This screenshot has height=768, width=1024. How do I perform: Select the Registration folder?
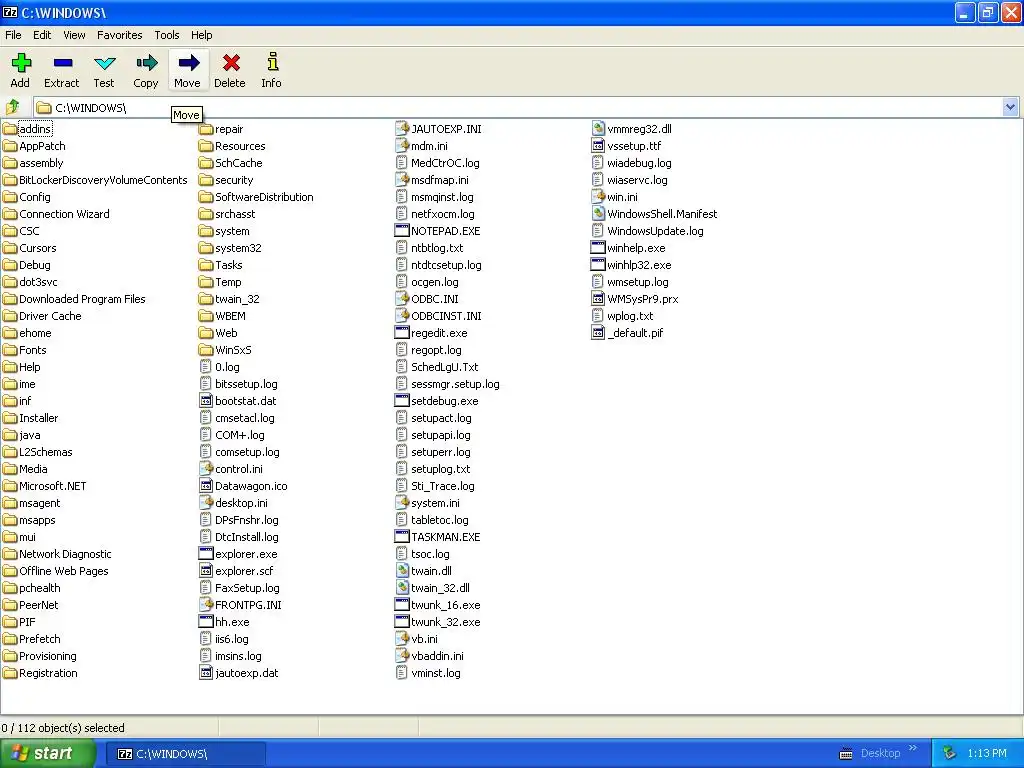coord(40,673)
